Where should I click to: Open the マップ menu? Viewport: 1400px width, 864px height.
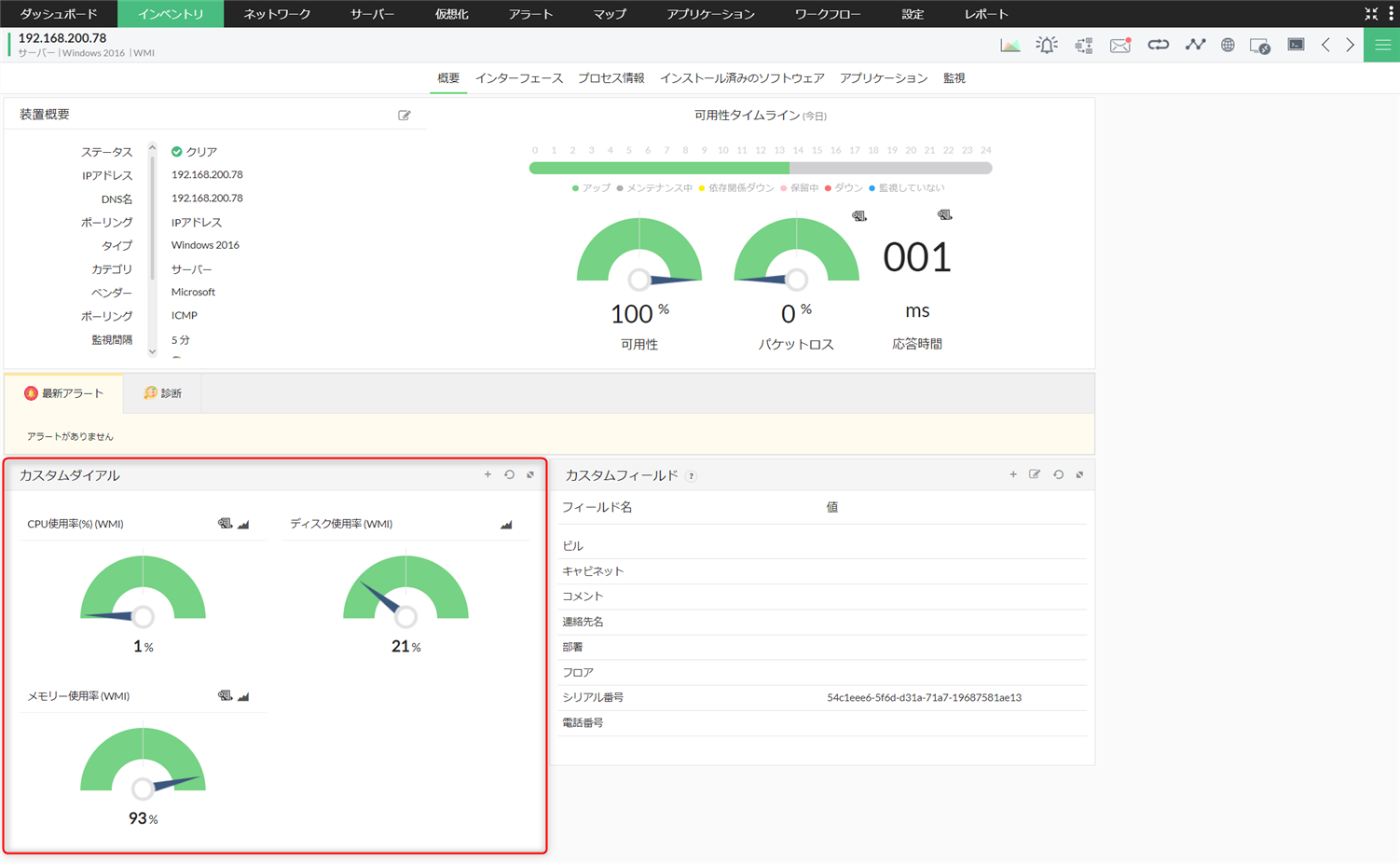point(610,14)
